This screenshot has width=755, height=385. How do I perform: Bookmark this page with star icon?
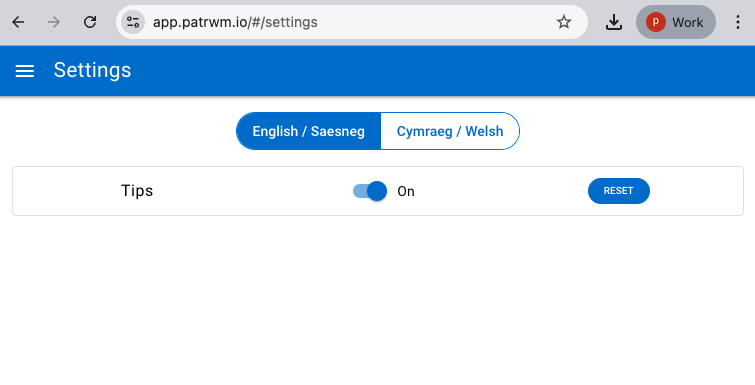(563, 22)
